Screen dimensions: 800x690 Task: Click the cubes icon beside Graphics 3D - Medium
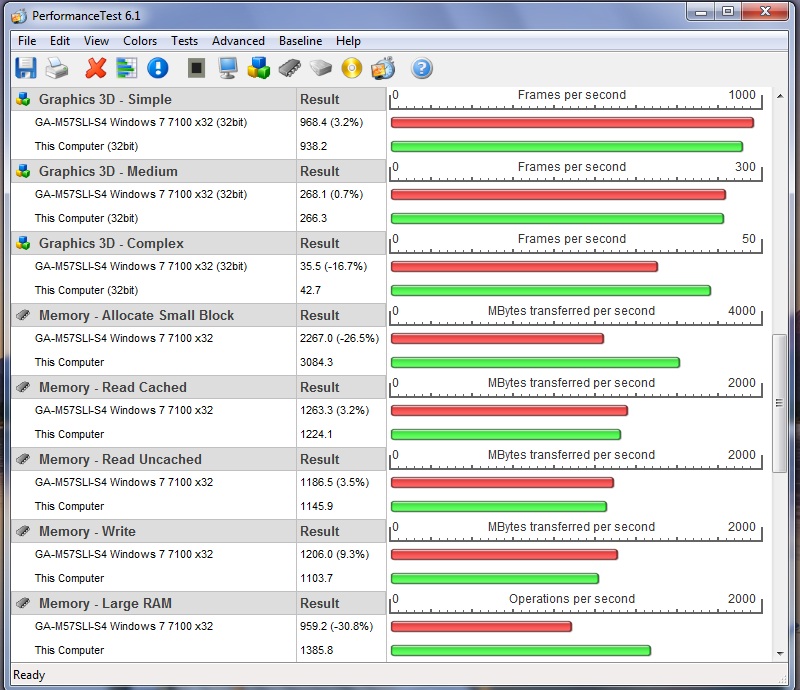coord(23,171)
